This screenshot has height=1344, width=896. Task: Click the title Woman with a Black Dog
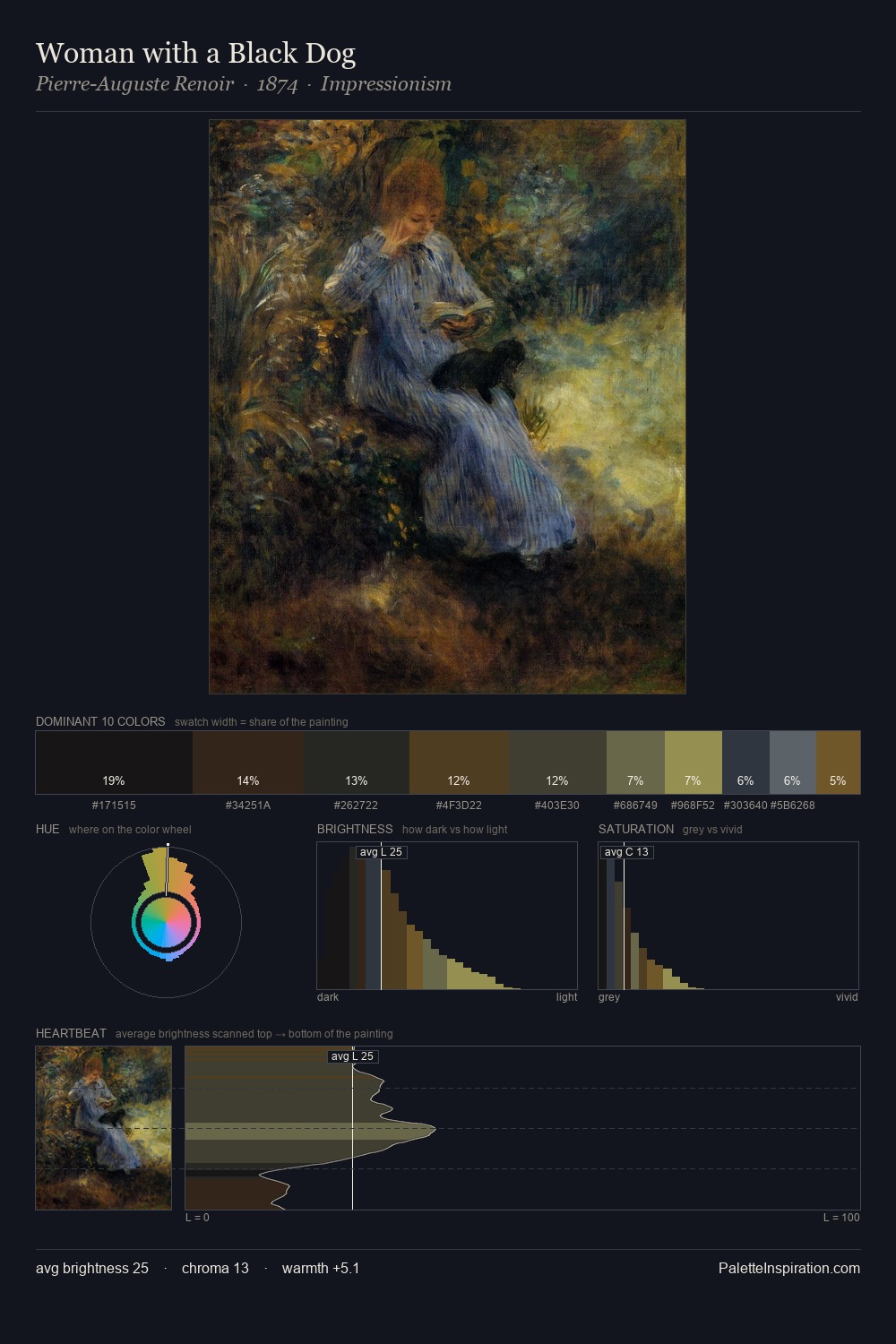tap(195, 53)
